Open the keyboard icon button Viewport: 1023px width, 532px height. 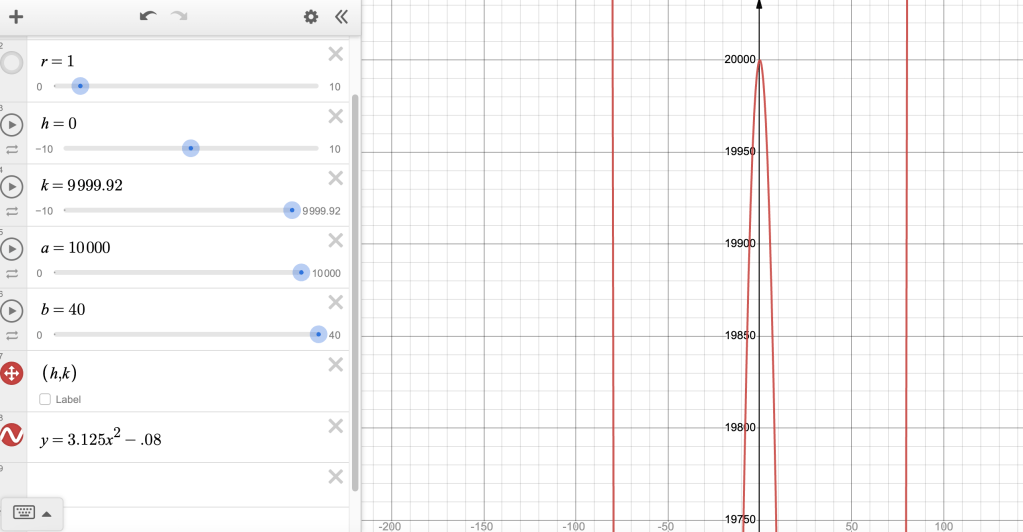23,513
